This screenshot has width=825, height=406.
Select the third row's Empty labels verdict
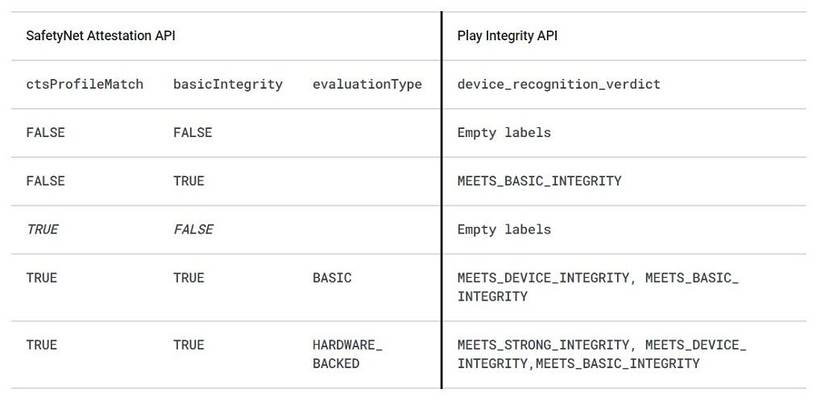pos(503,229)
